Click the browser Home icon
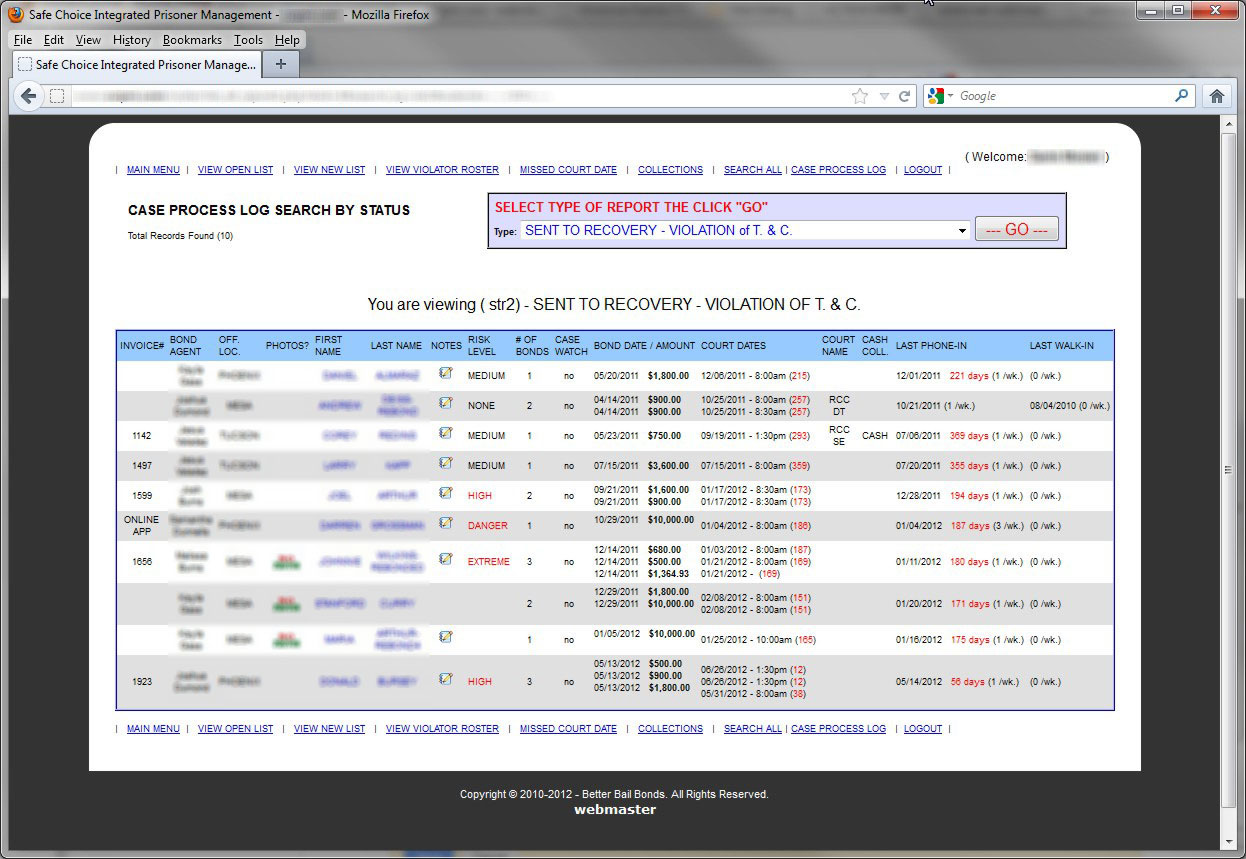 1216,96
